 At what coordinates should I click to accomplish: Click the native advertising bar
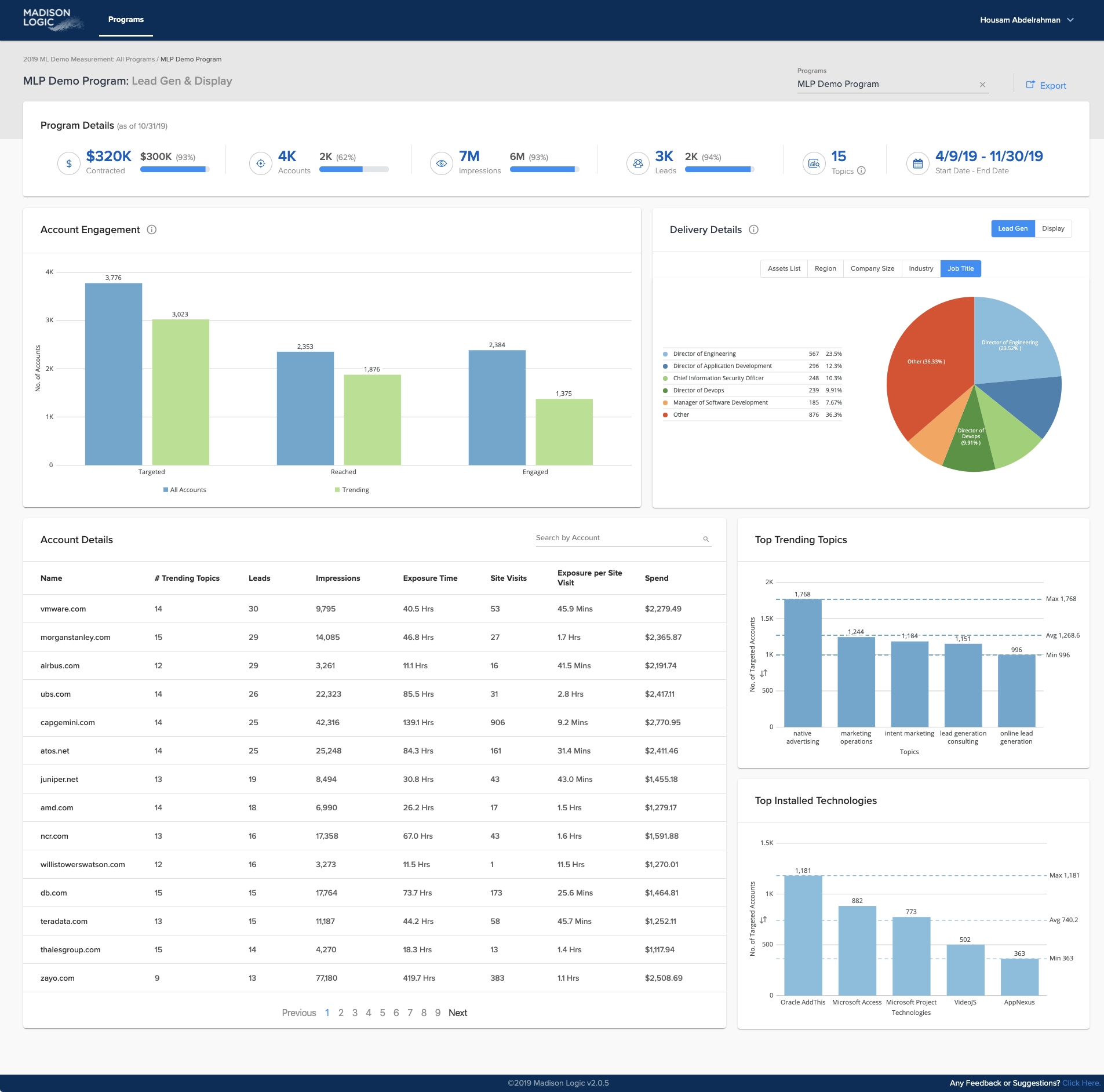[x=803, y=663]
